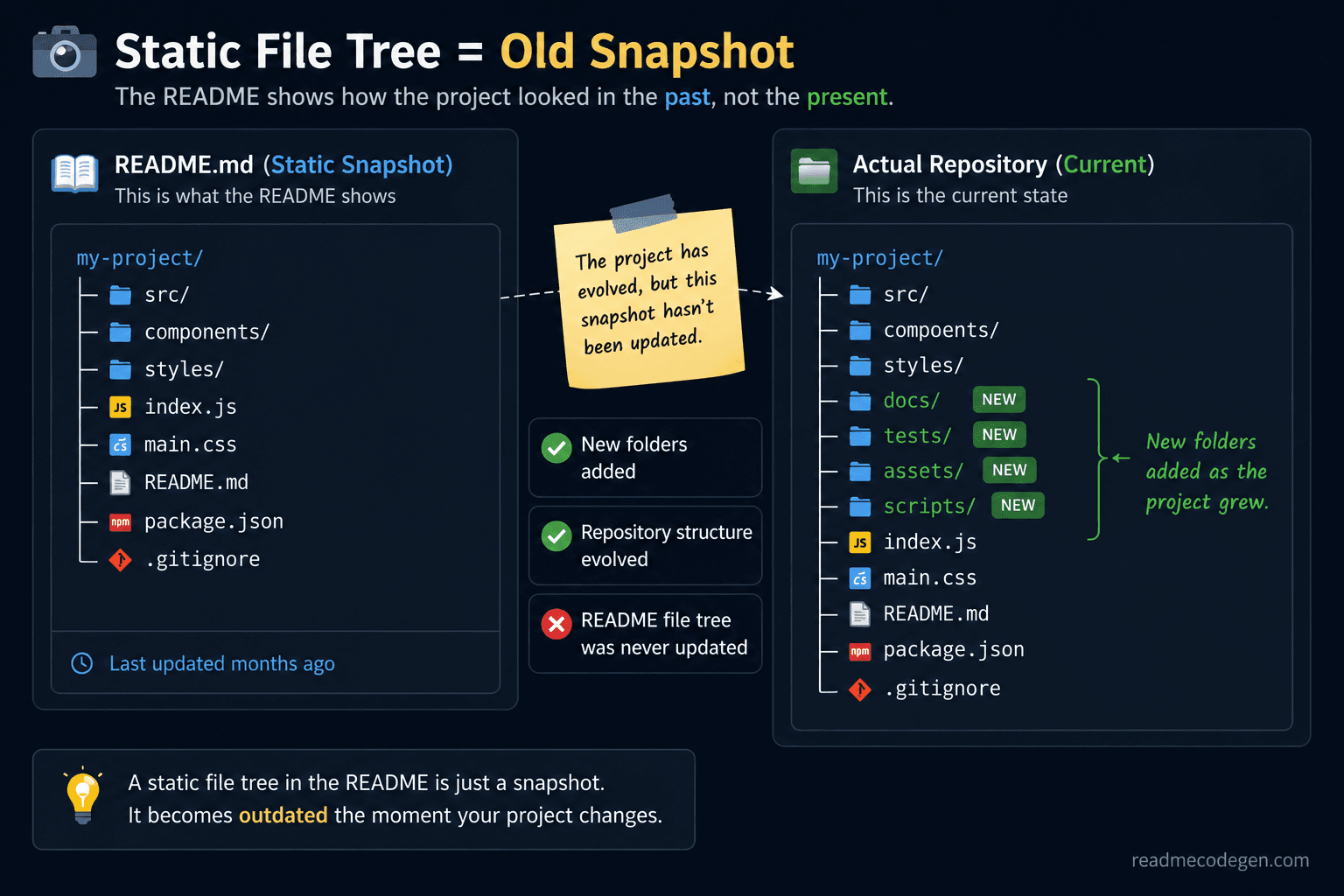1344x896 pixels.
Task: Click the Last updated months ago text
Action: pos(222,664)
